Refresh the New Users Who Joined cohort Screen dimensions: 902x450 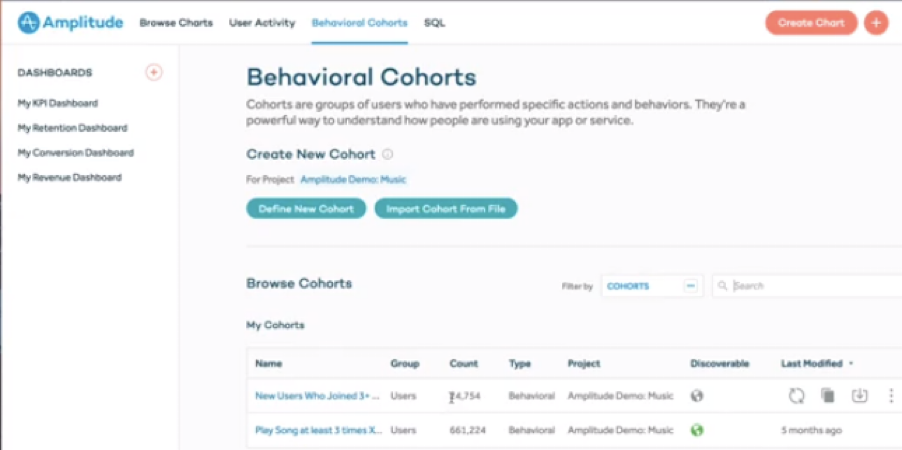[796, 396]
